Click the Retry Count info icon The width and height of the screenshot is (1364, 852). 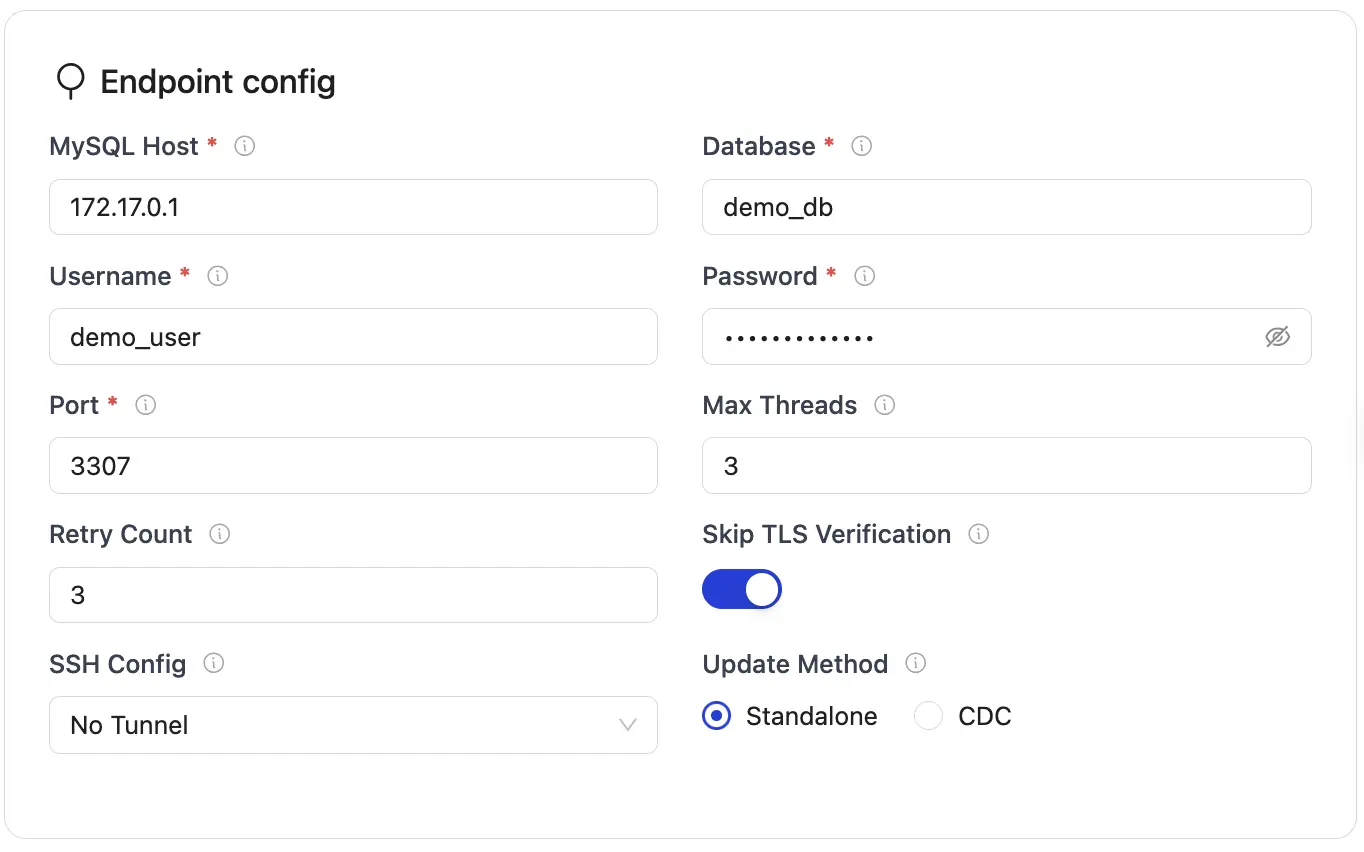(x=219, y=534)
